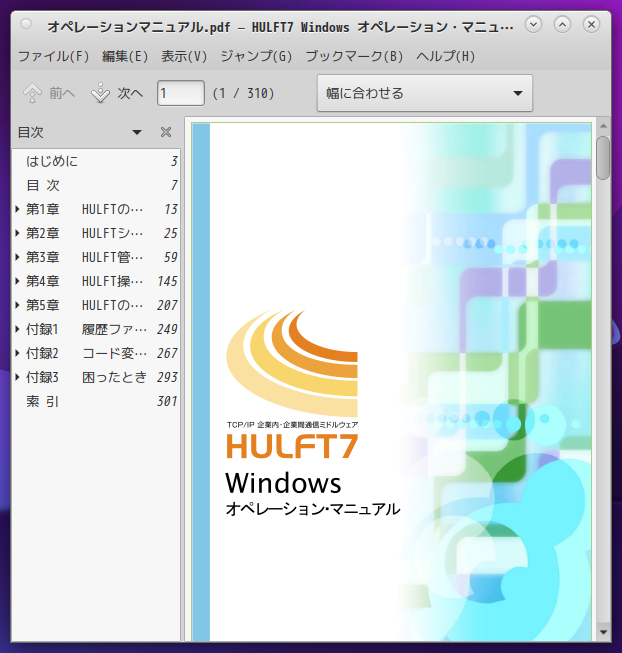Select the はじめに outline entry
The width and height of the screenshot is (622, 653).
click(96, 161)
